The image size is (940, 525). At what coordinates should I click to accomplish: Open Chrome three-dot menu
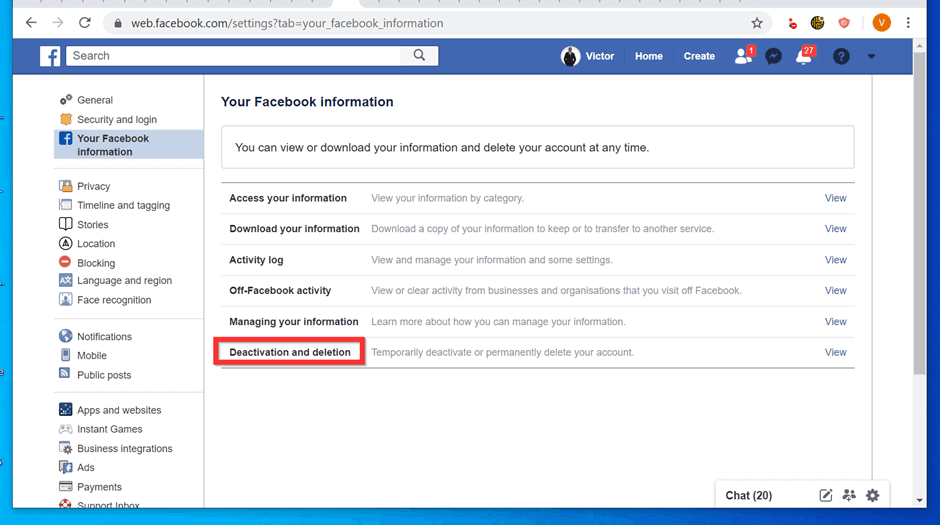[x=908, y=23]
